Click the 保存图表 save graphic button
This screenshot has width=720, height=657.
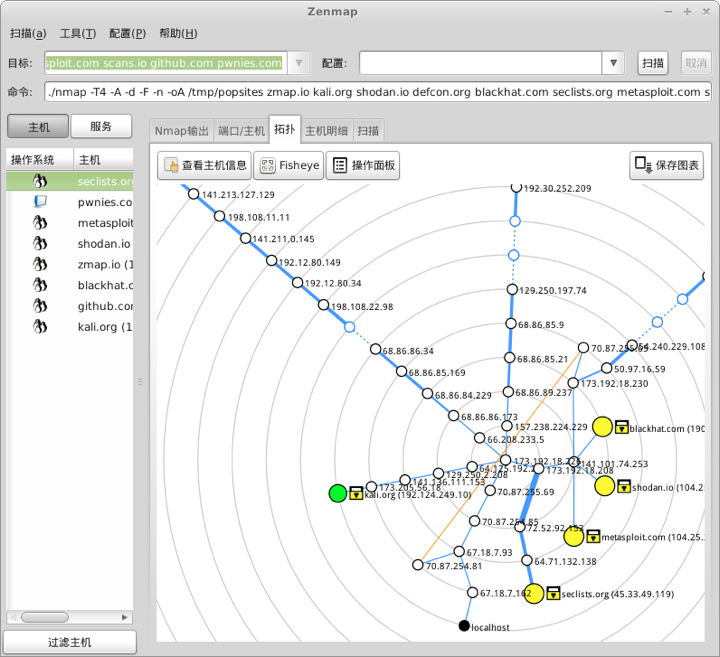coord(667,166)
